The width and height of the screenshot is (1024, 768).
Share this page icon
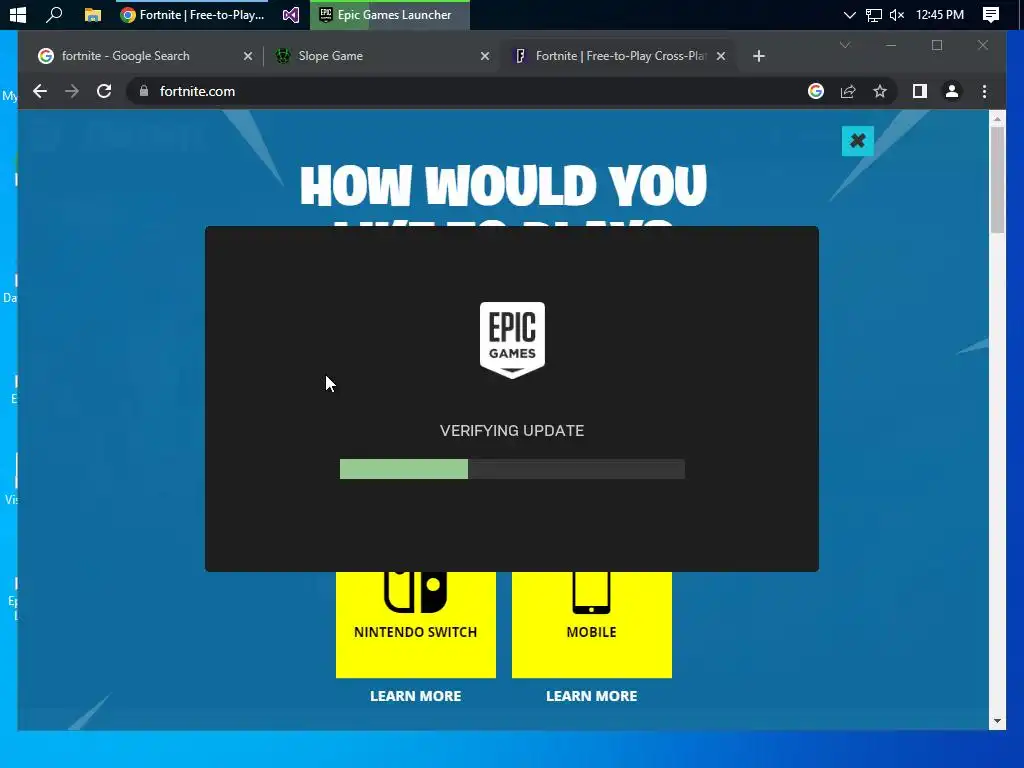848,91
